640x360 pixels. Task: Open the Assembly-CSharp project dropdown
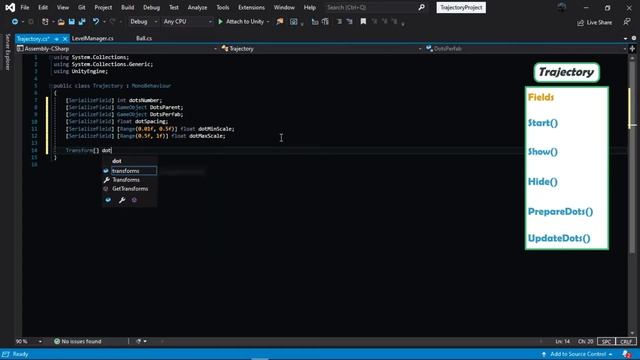click(x=117, y=49)
